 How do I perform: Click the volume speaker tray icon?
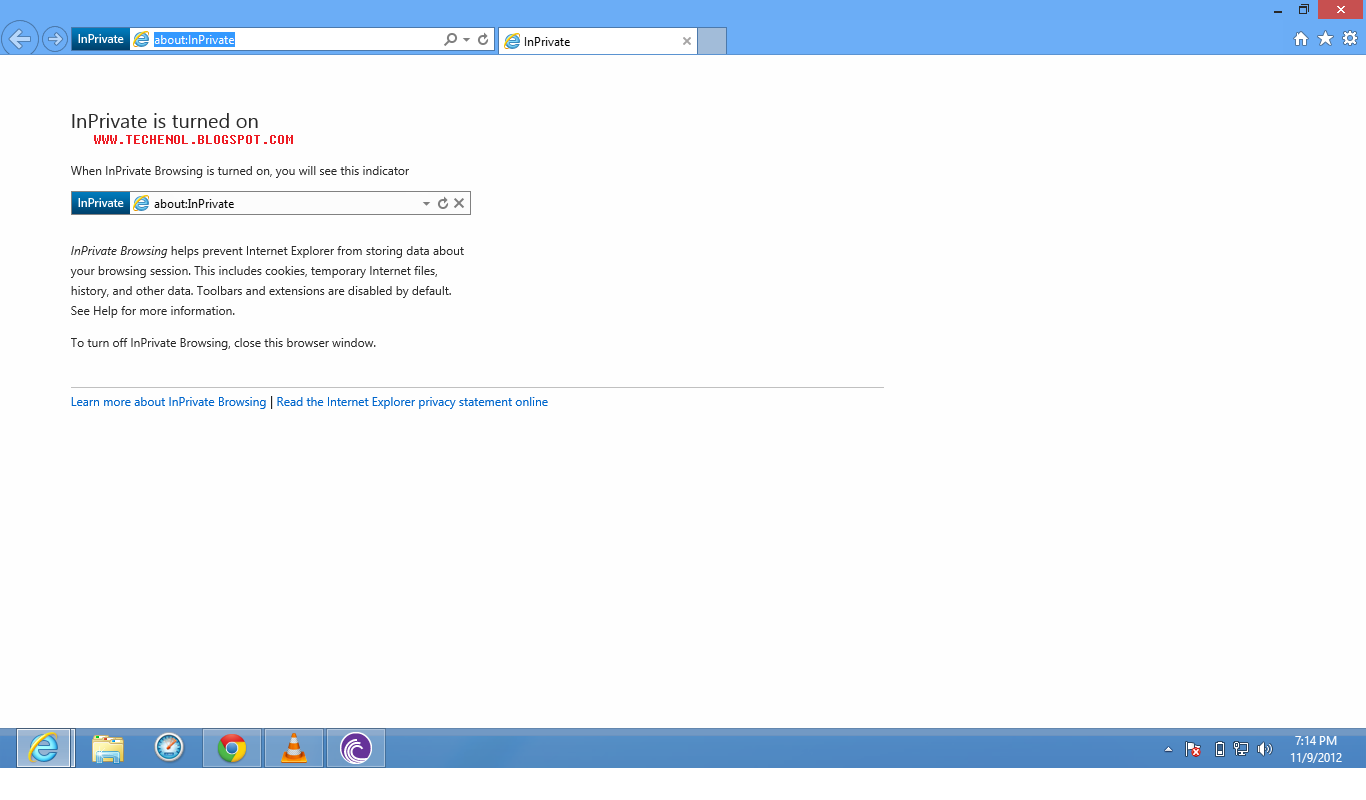(x=1265, y=749)
